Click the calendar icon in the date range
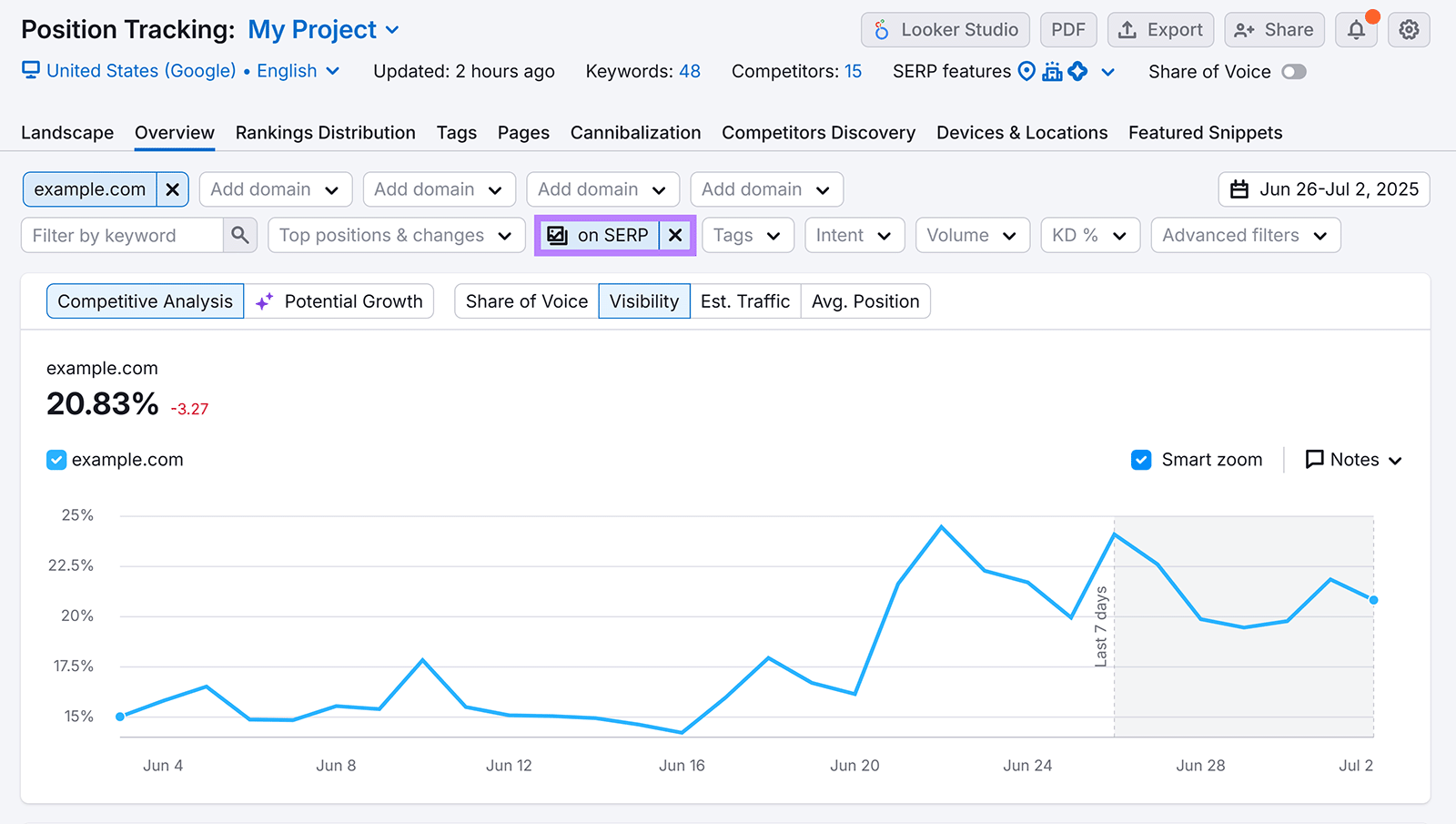 [x=1240, y=189]
